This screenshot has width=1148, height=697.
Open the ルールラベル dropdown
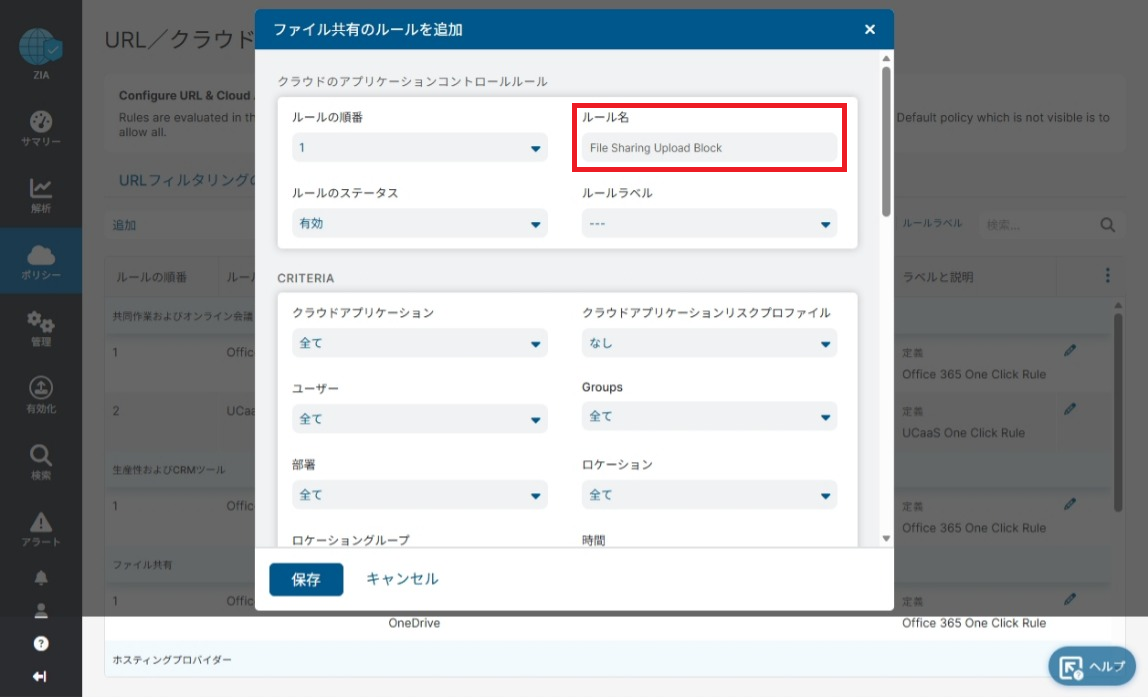tap(709, 224)
